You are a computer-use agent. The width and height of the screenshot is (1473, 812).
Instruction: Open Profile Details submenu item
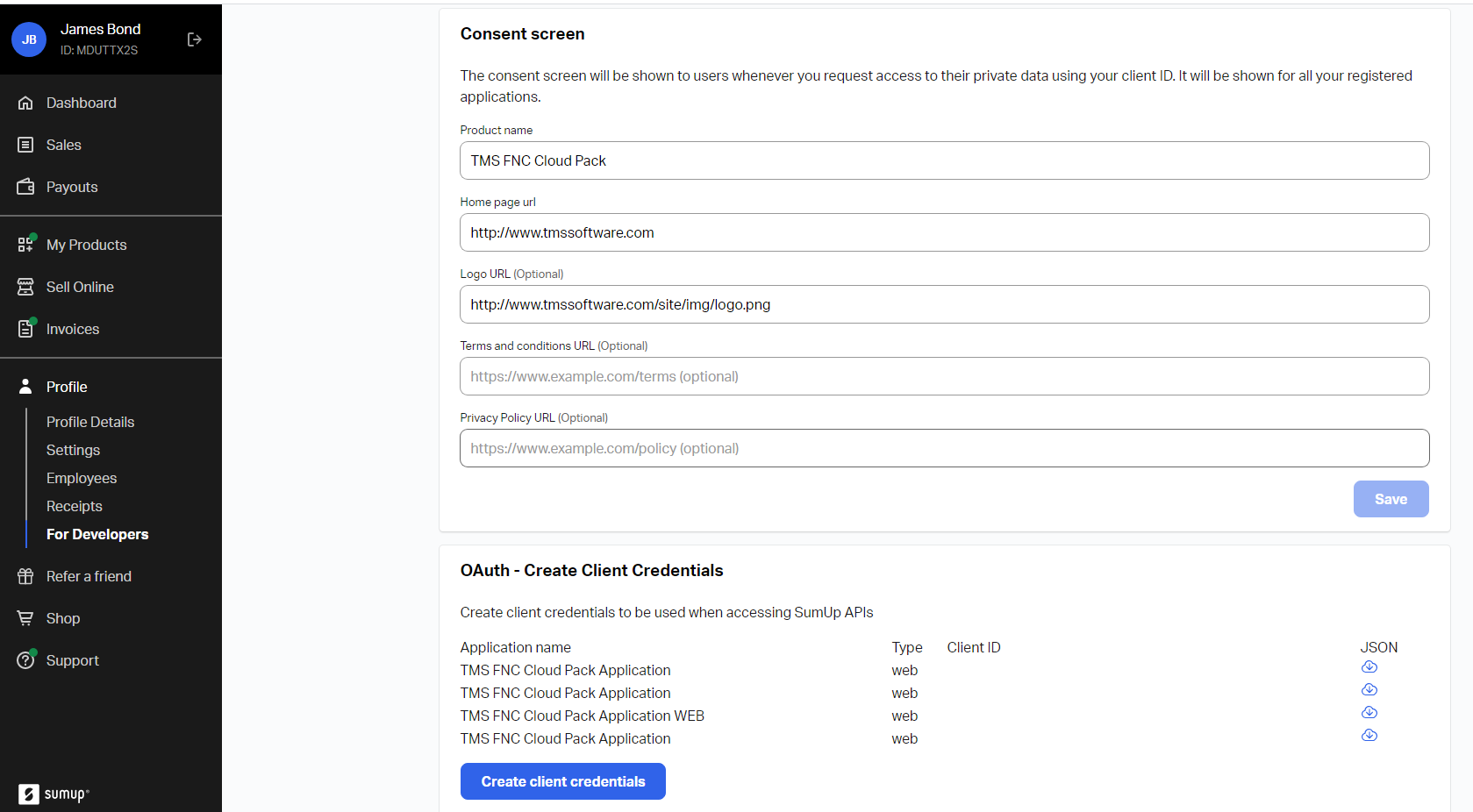click(x=90, y=422)
